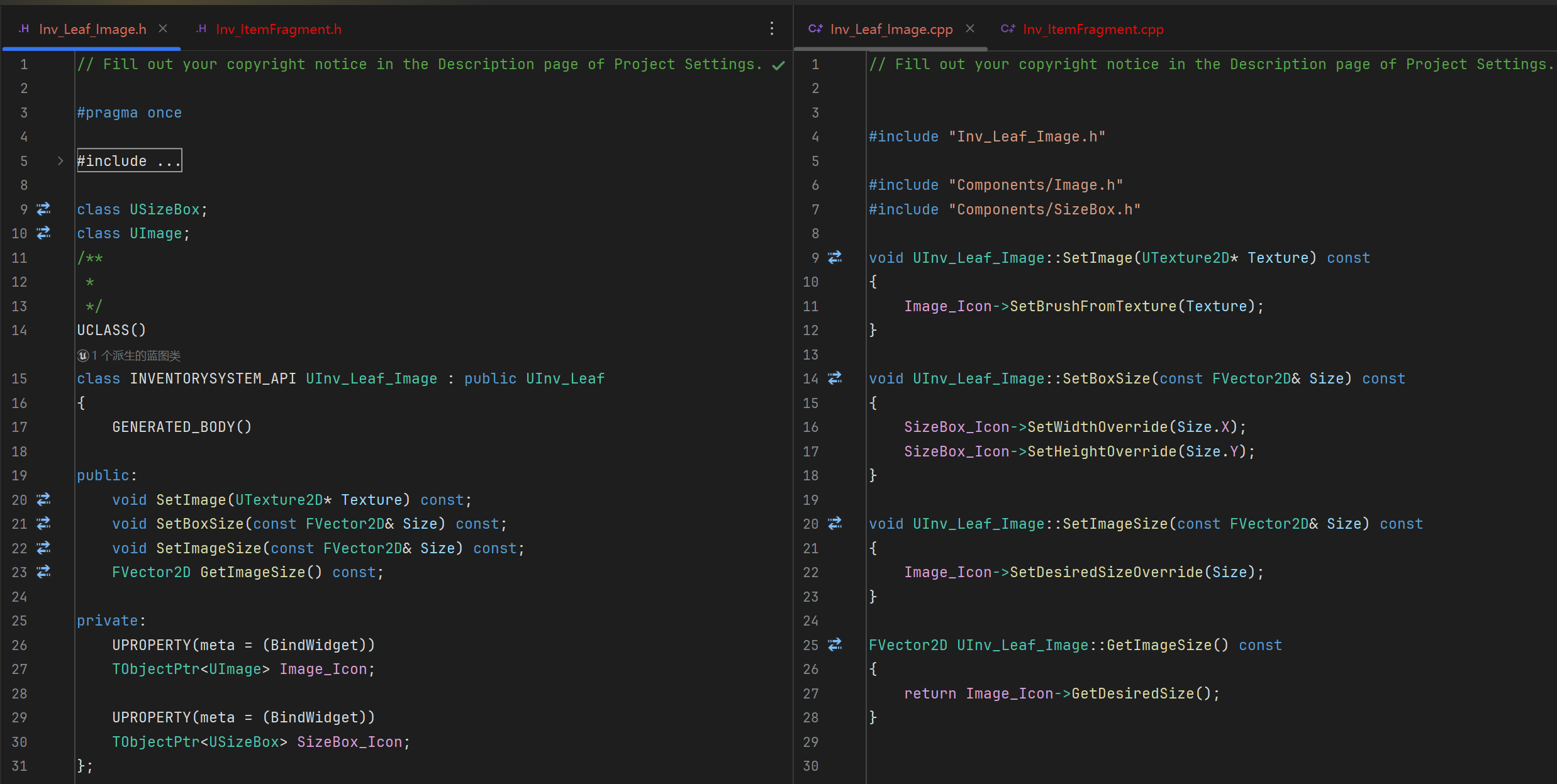Click gutter icon beside SetImage definition in cpp

coord(835,258)
